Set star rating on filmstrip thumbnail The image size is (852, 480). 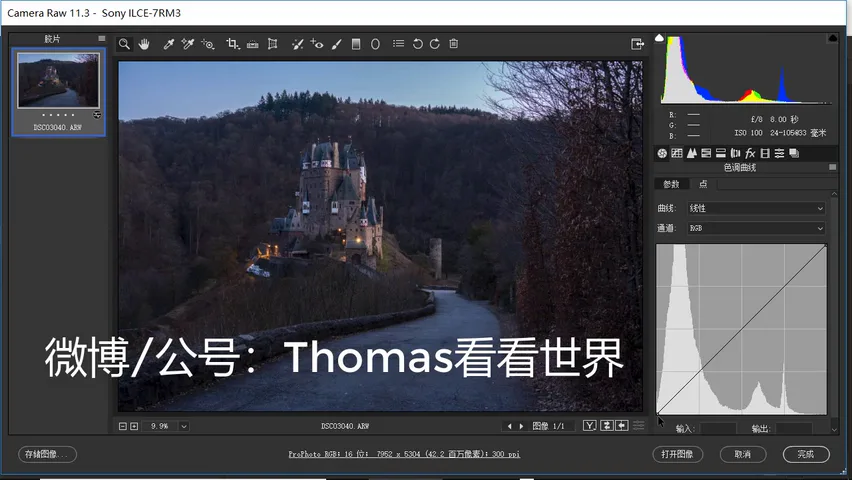(58, 115)
